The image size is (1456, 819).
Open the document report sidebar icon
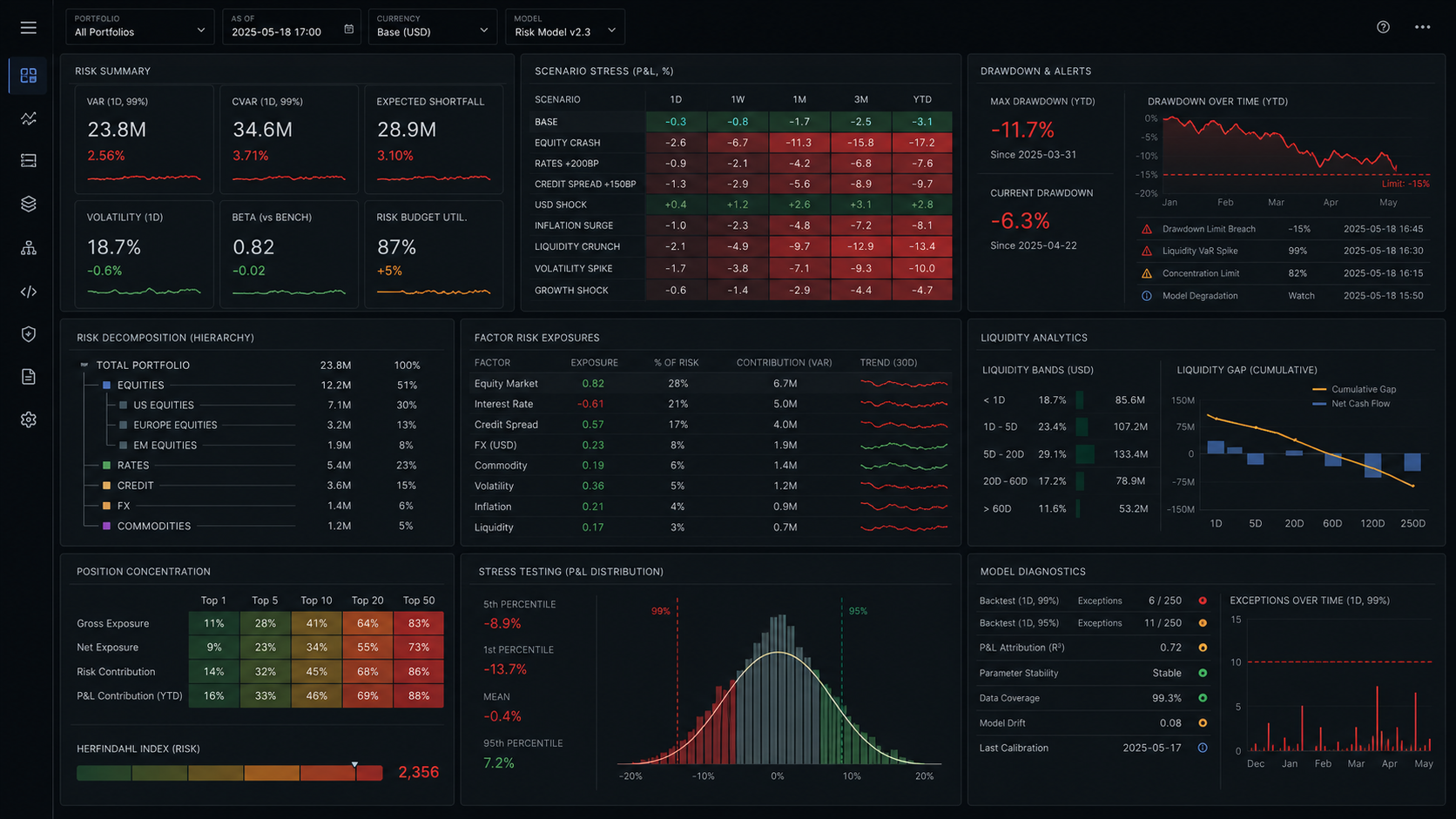click(29, 377)
